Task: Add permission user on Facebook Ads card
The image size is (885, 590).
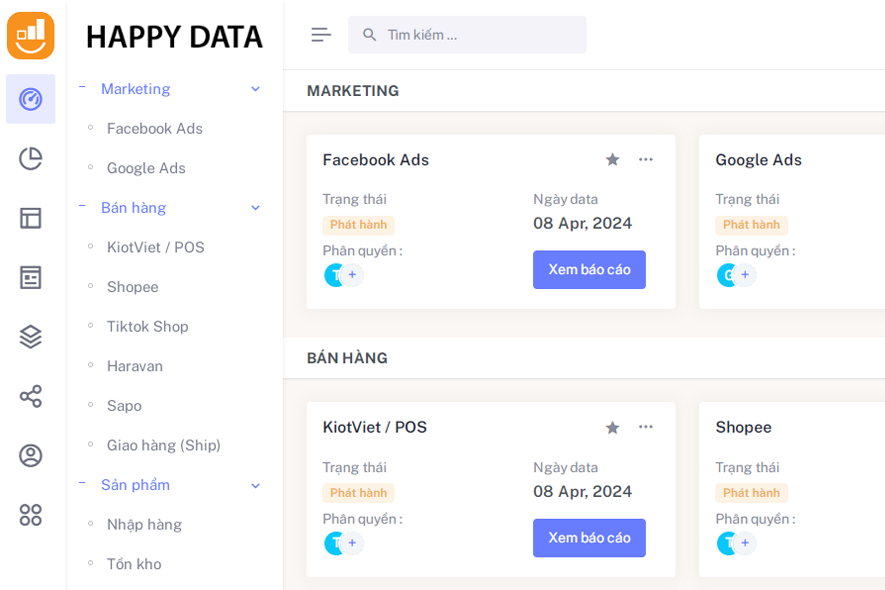Action: click(x=352, y=275)
